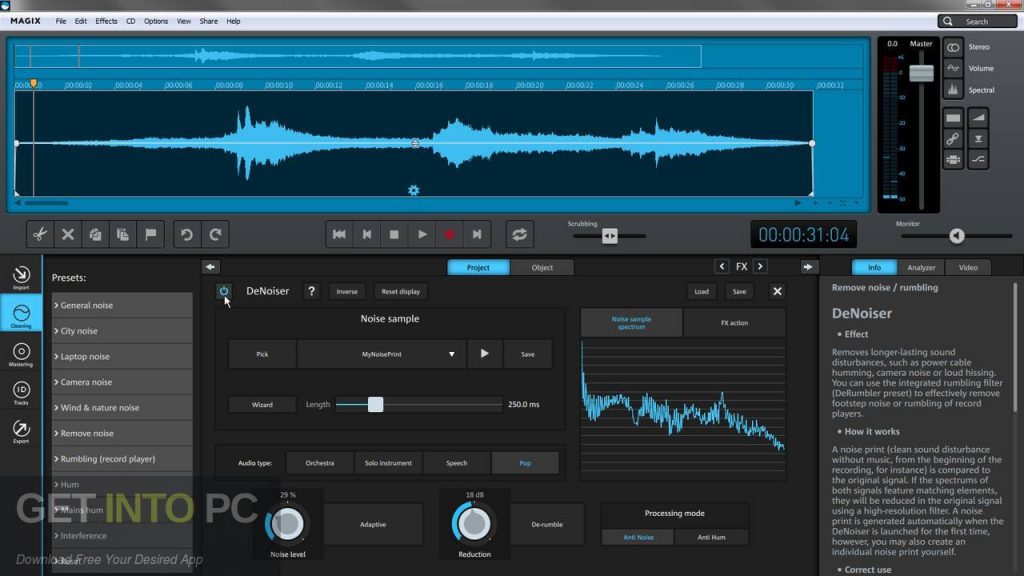Select Anti Hum processing mode

711,537
